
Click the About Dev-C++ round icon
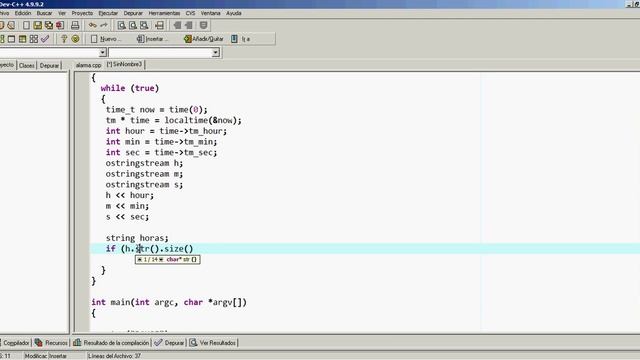click(76, 39)
